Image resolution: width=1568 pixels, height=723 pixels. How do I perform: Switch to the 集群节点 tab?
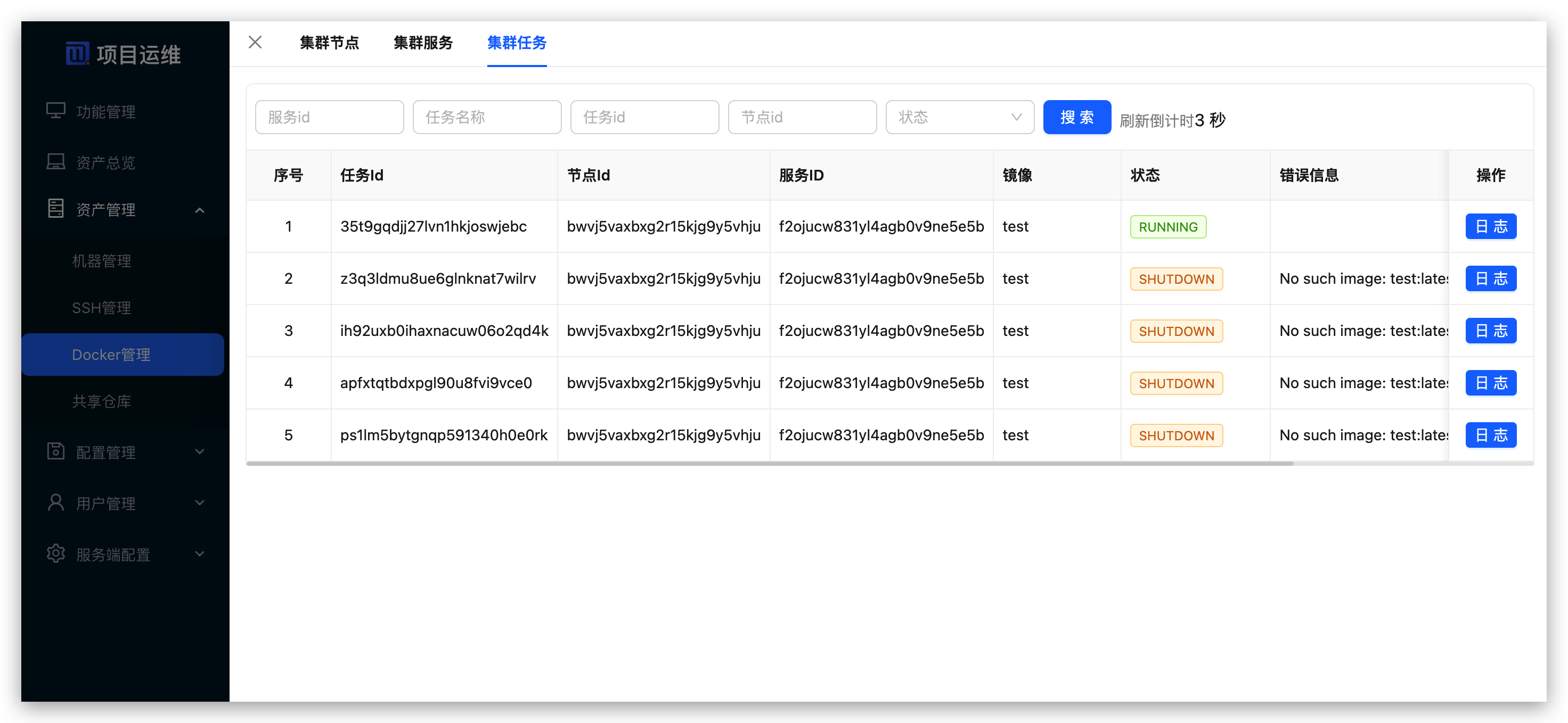pyautogui.click(x=329, y=43)
